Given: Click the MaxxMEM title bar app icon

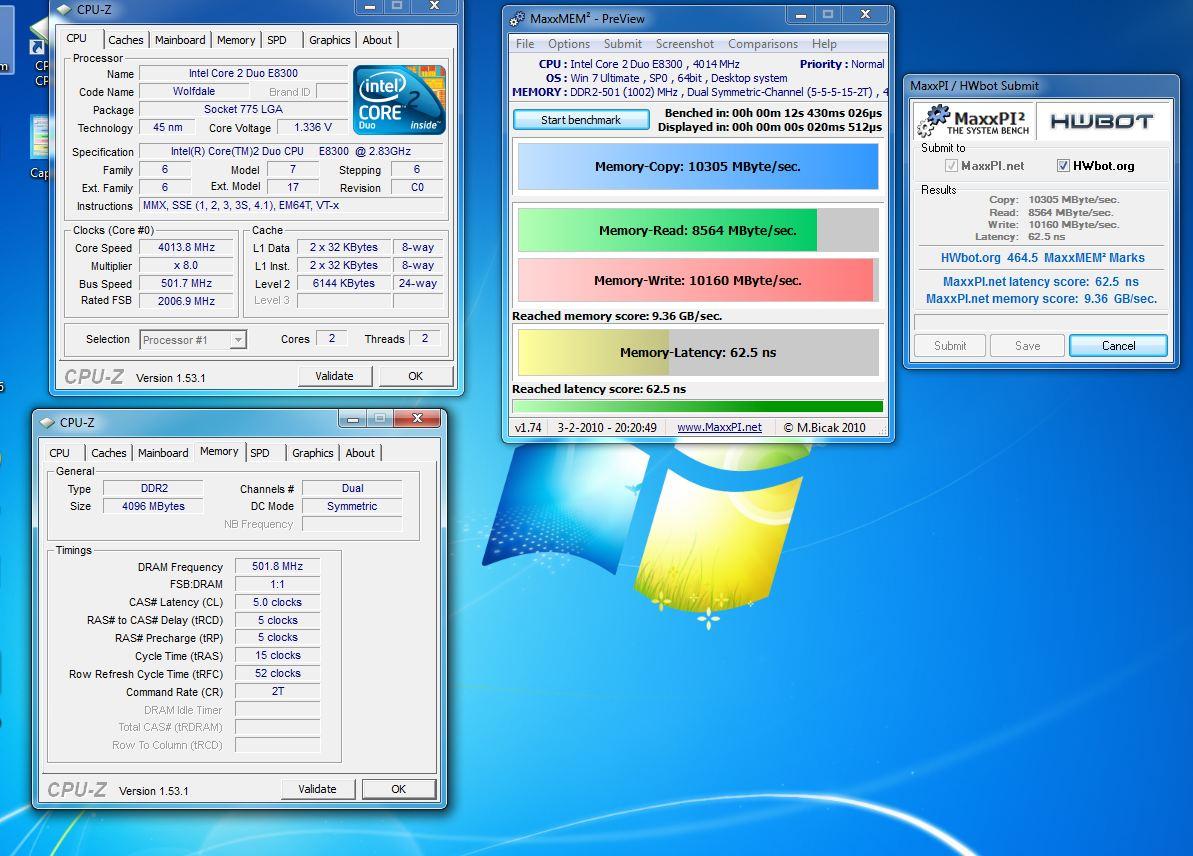Looking at the screenshot, I should click(518, 18).
